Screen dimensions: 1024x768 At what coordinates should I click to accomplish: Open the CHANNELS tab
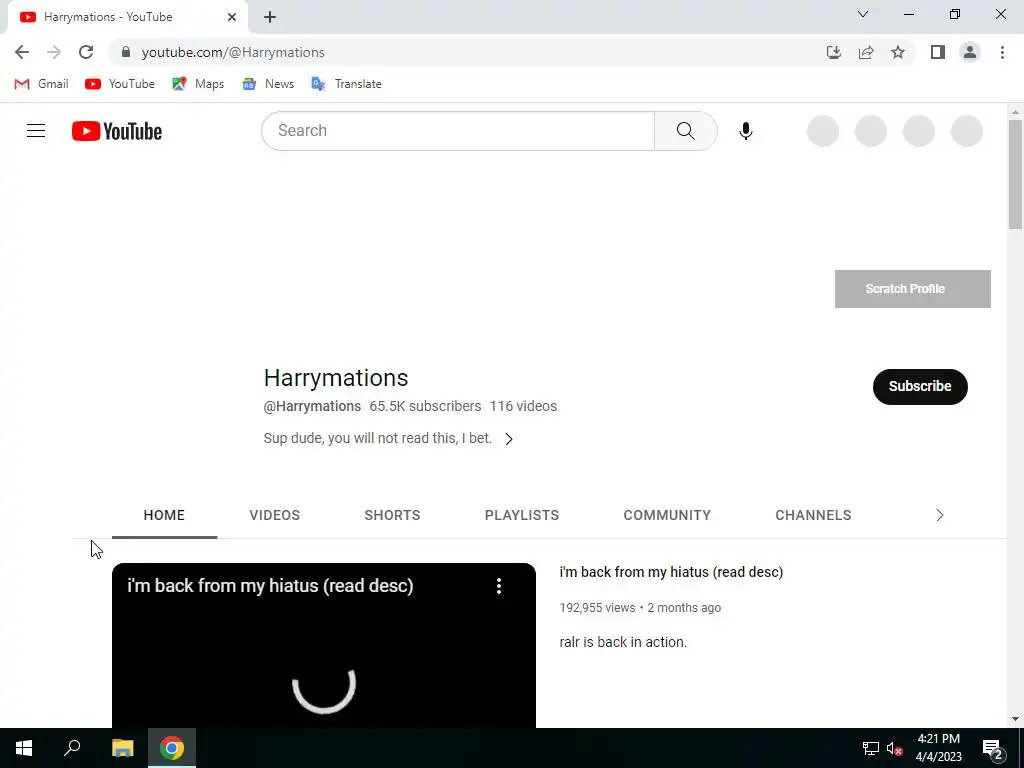click(813, 515)
